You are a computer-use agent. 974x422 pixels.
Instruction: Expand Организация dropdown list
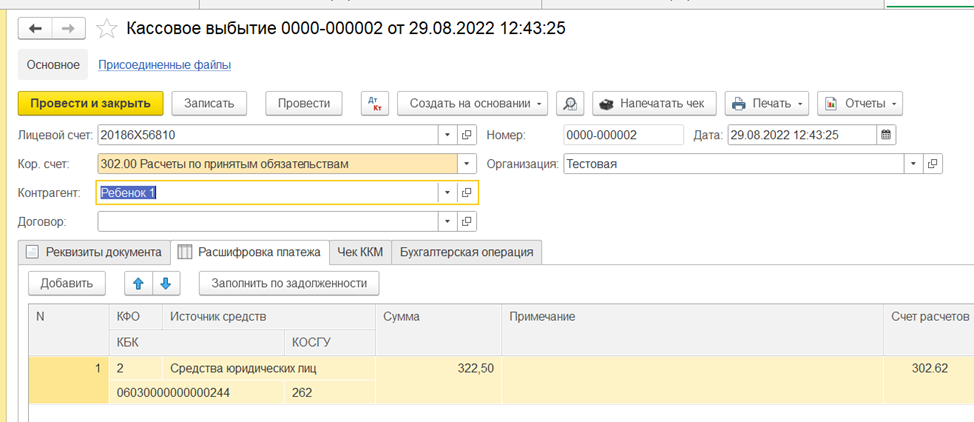(913, 164)
